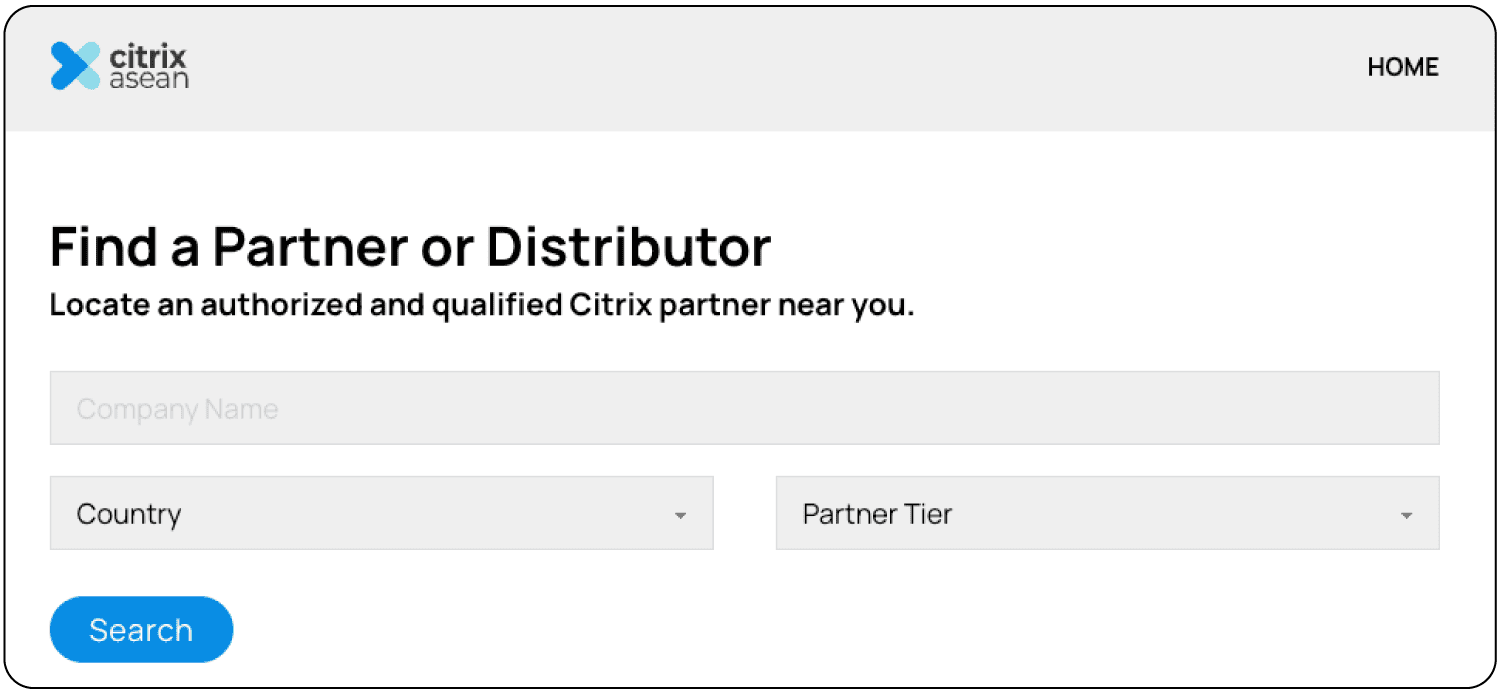The height and width of the screenshot is (694, 1500).
Task: Click the Partner Tier dropdown caret
Action: (1406, 515)
